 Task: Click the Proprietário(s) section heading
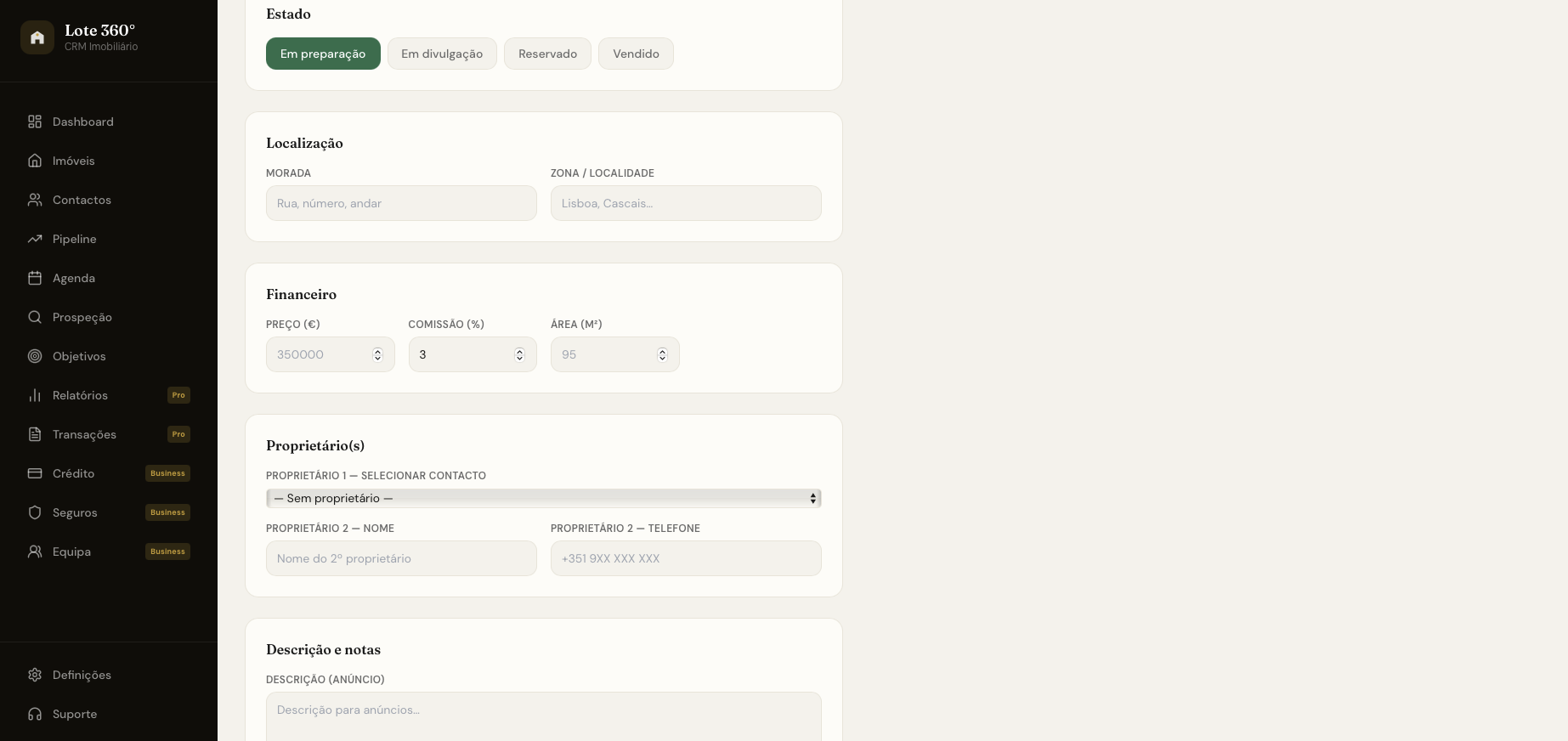(x=315, y=445)
